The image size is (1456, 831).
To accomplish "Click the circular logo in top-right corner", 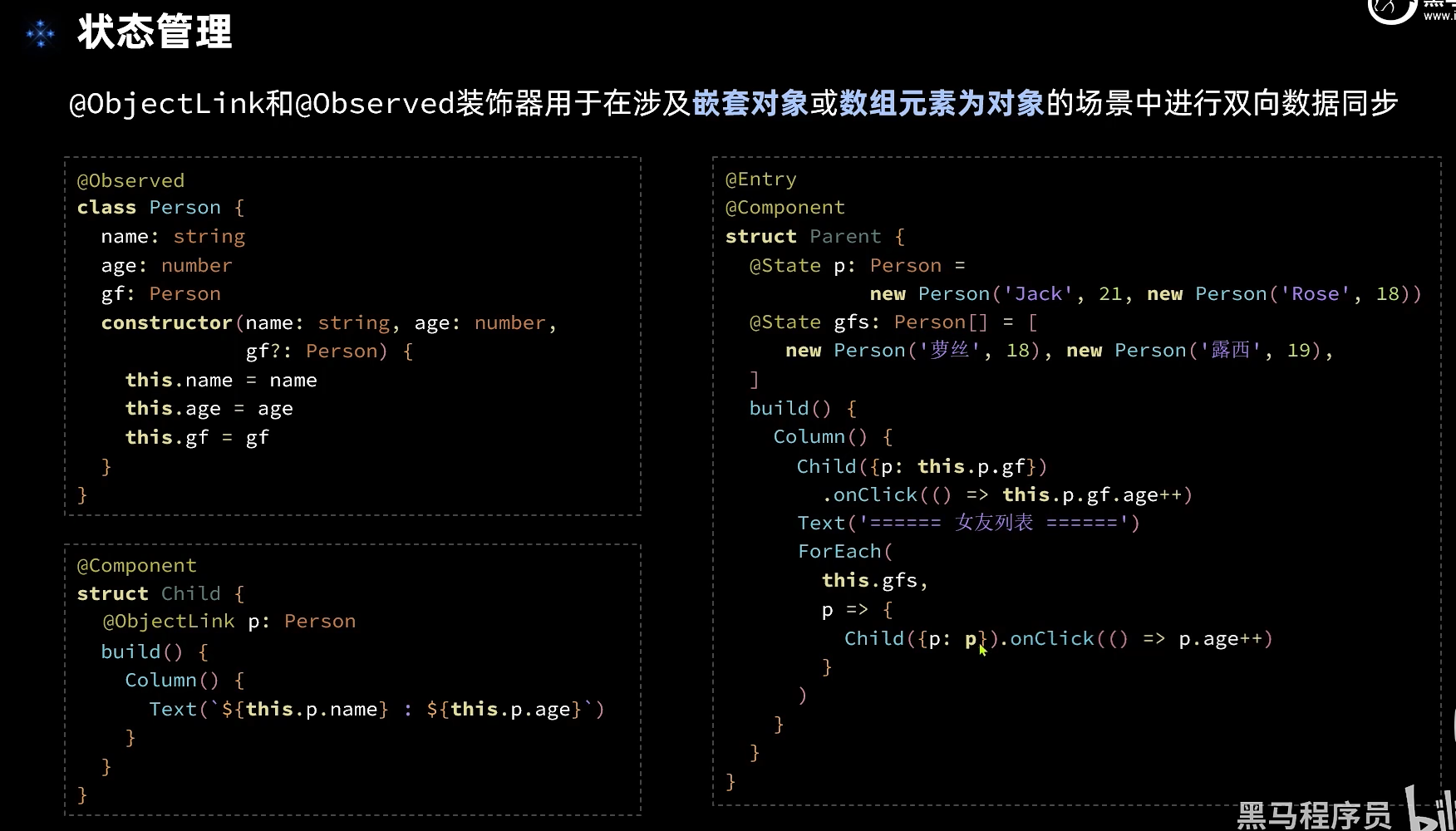I will 1391,9.
